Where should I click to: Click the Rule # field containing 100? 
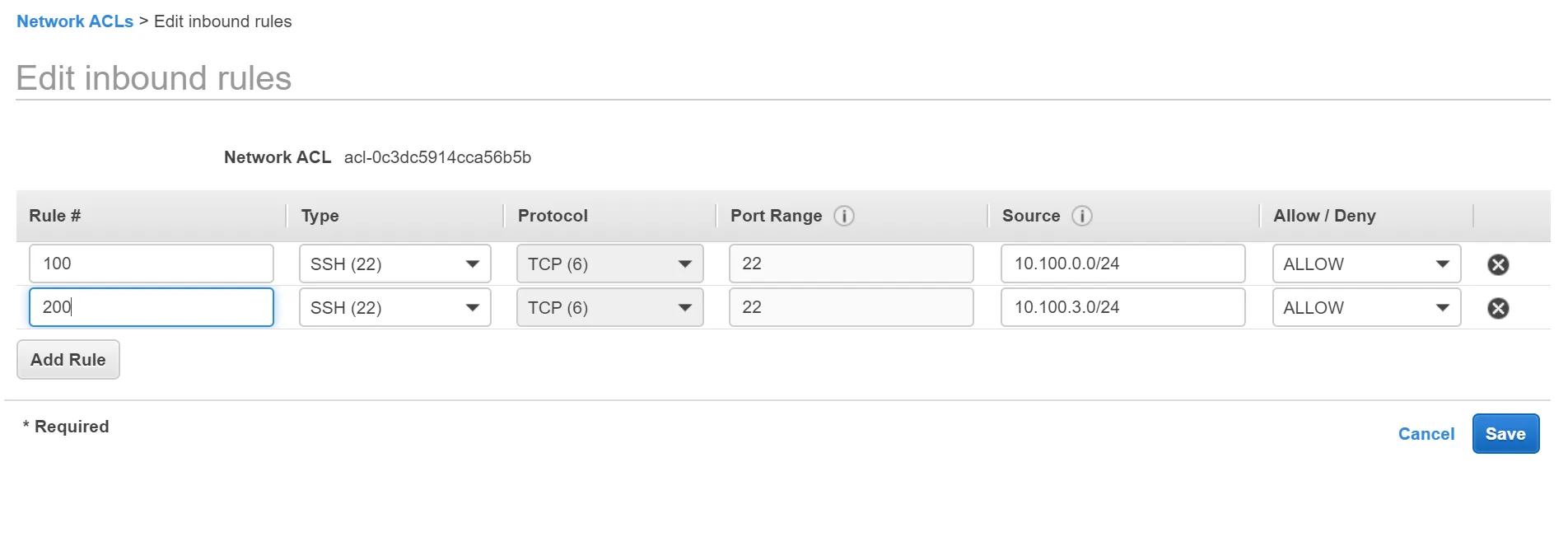[152, 264]
